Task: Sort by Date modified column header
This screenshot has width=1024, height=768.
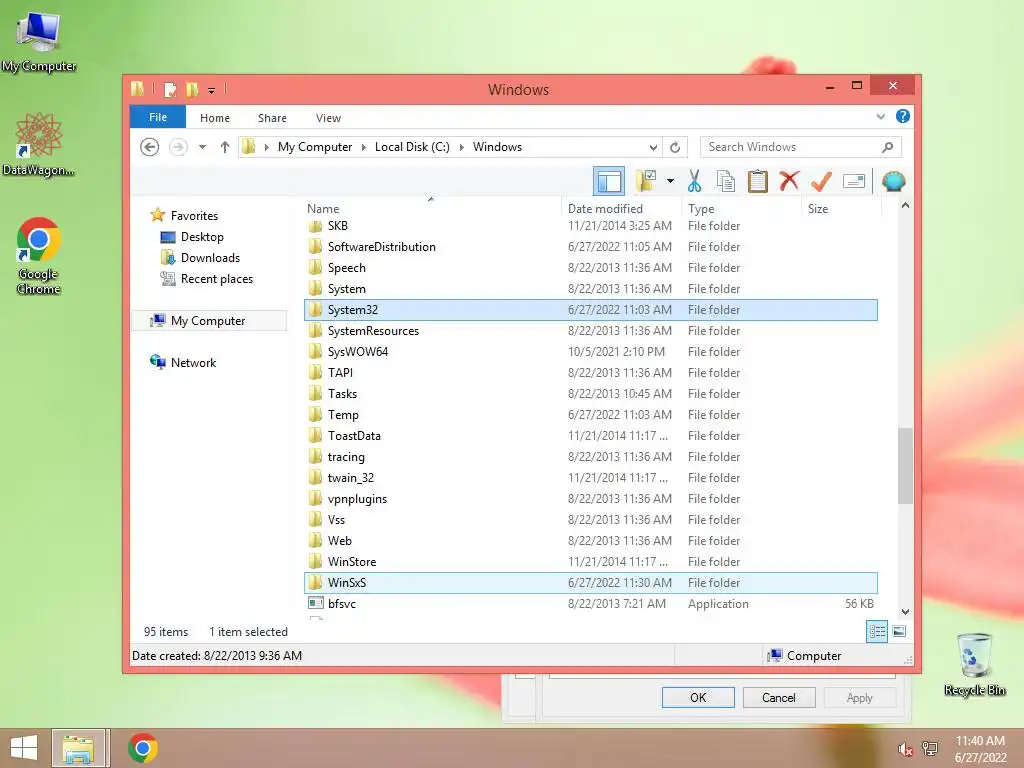Action: [621, 208]
